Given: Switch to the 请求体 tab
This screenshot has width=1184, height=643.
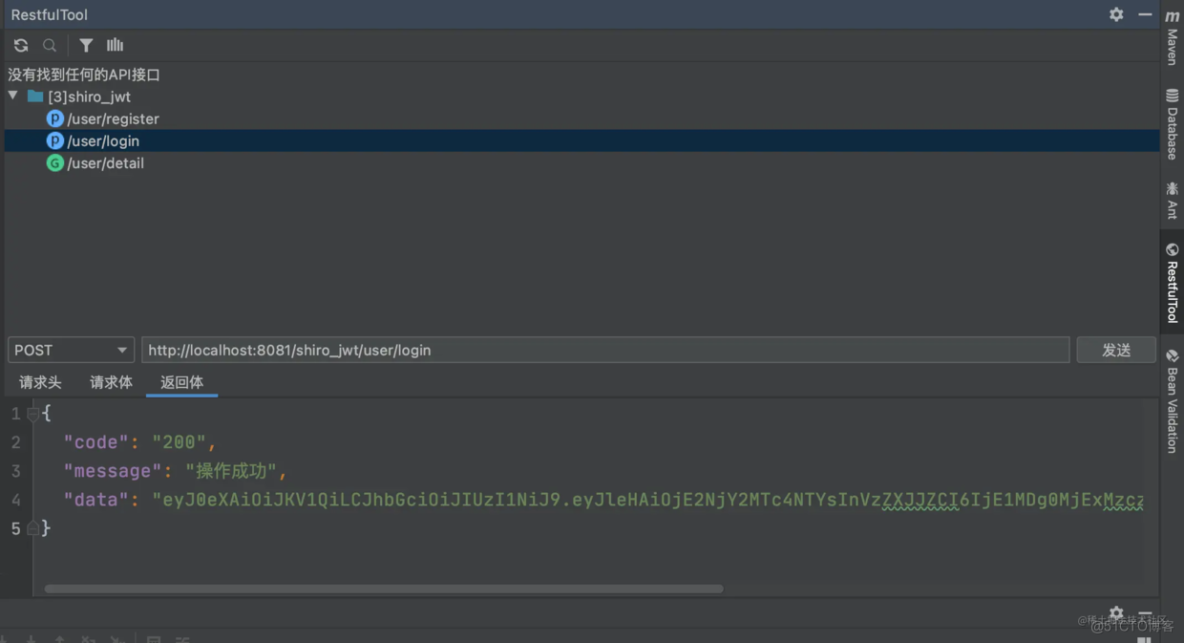Looking at the screenshot, I should coord(111,382).
